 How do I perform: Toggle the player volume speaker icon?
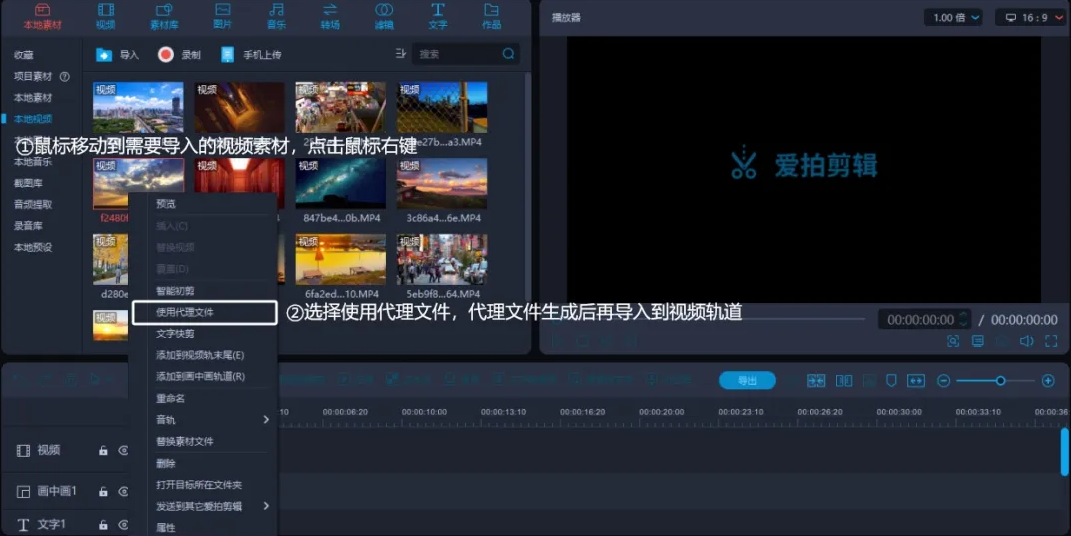click(x=1026, y=341)
